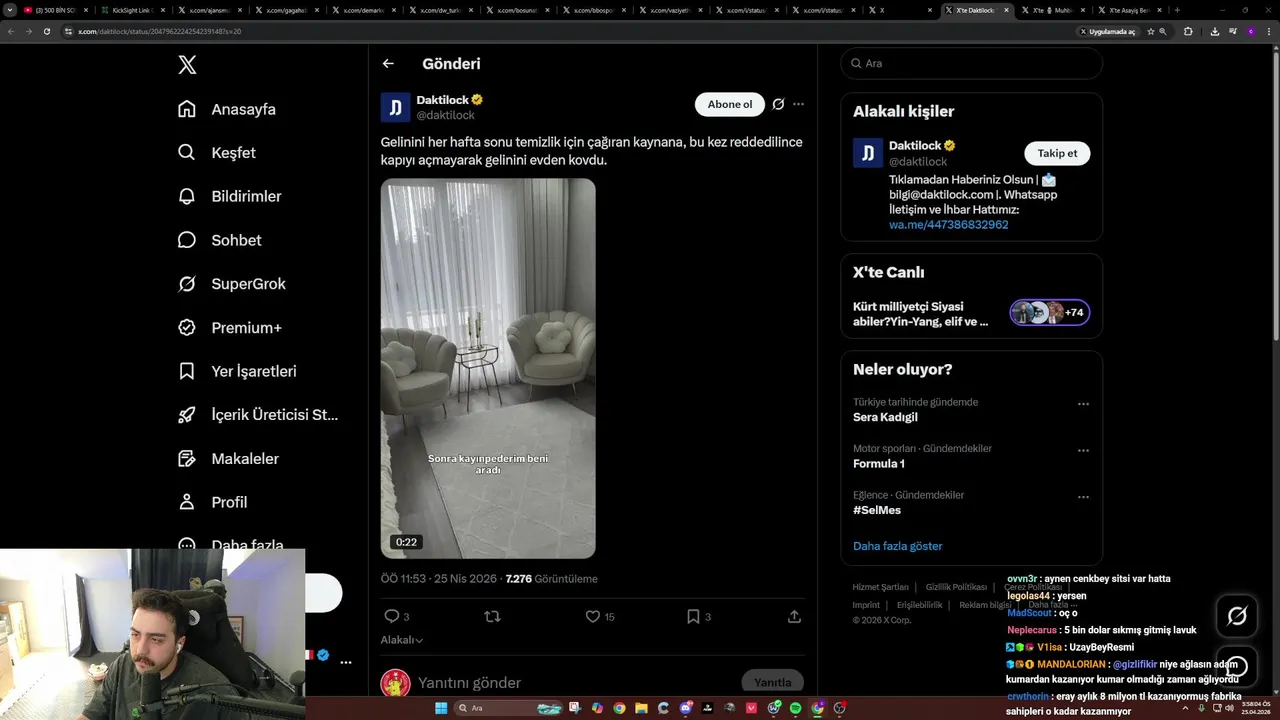Open Profil page
1280x720 pixels.
pyautogui.click(x=212, y=502)
